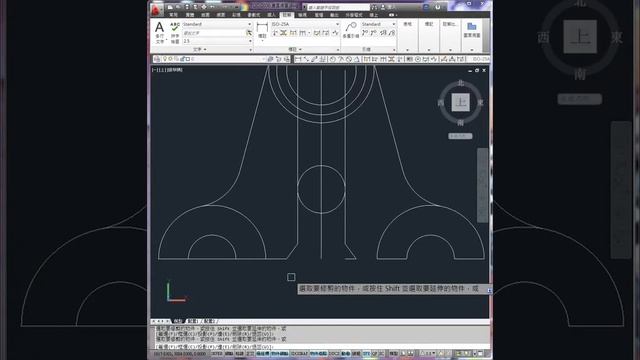
Task: Click the Layer Previous toolbar icon
Action: point(278,59)
